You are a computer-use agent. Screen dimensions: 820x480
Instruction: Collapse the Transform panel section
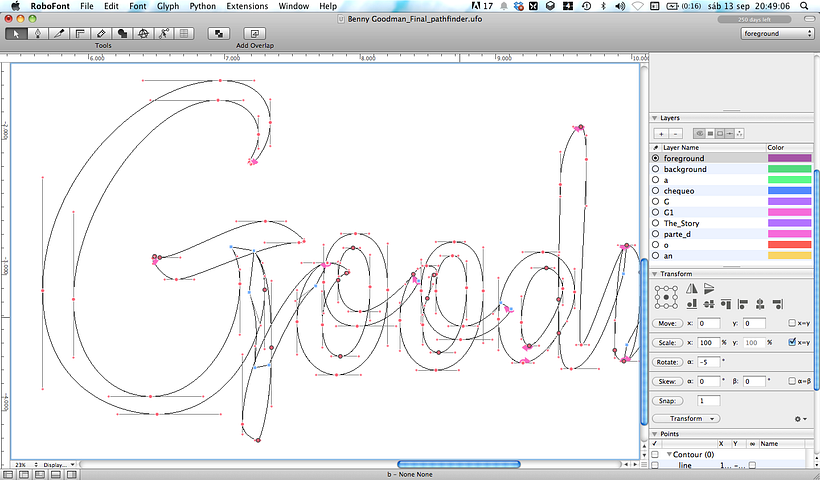pos(654,273)
